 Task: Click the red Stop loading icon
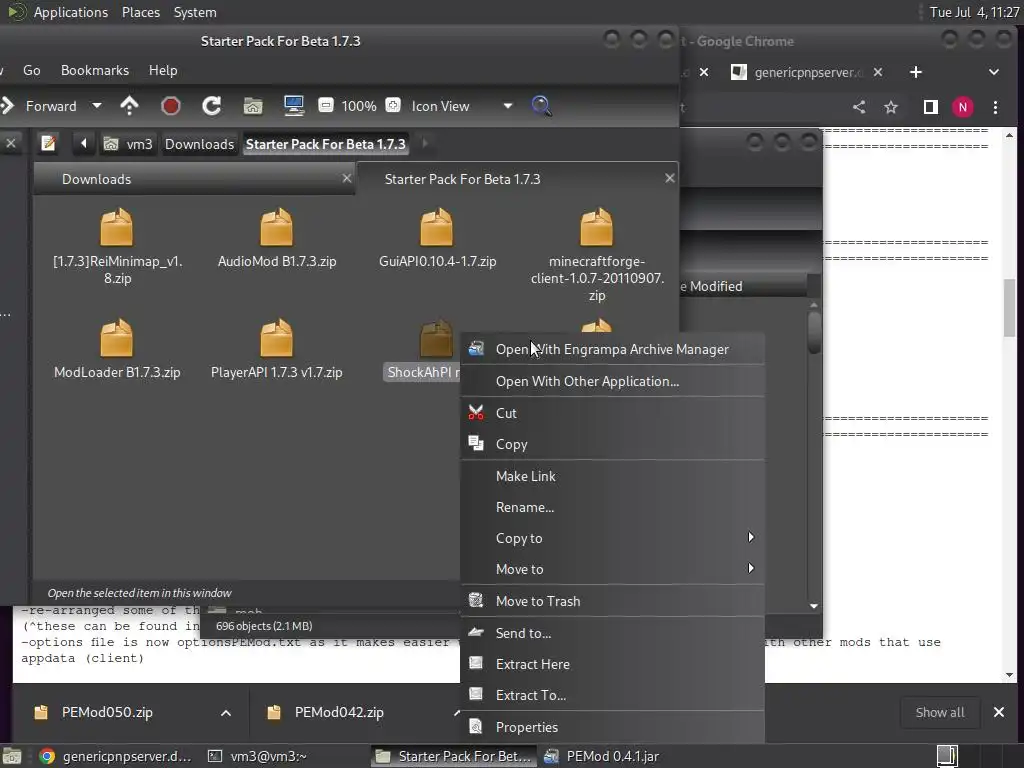[x=170, y=106]
